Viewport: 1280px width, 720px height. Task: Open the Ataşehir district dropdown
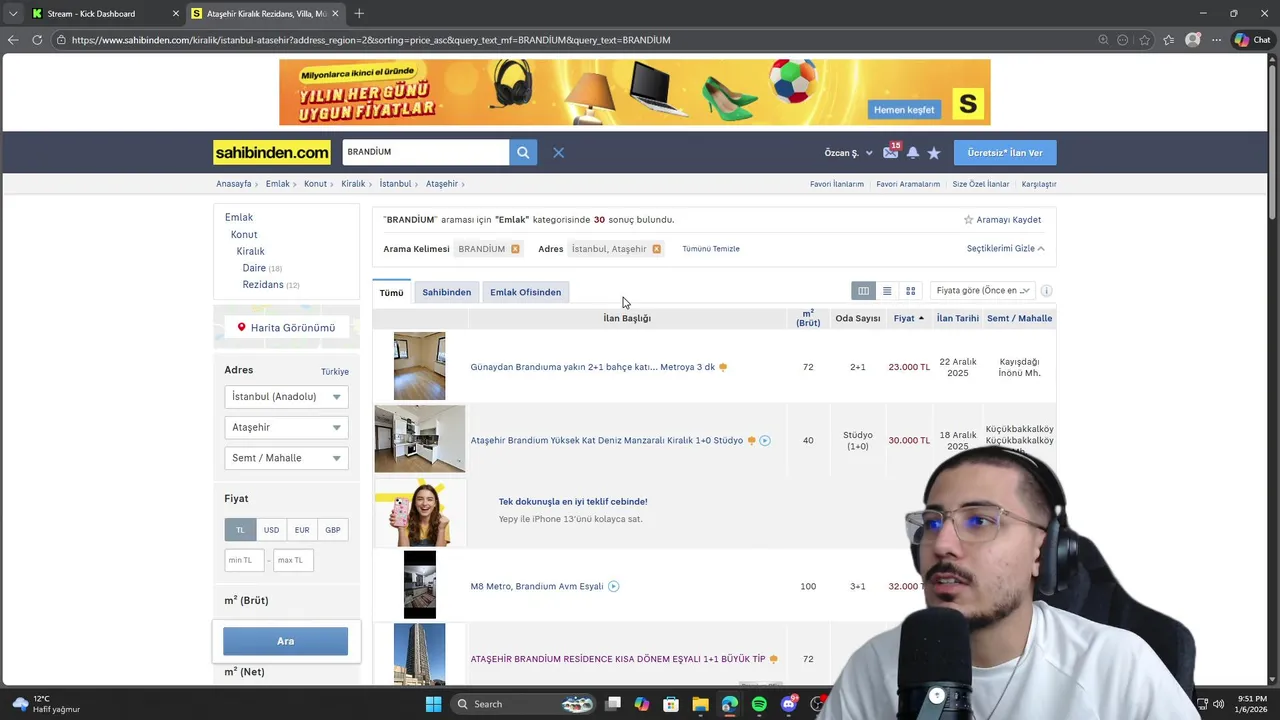(x=286, y=427)
